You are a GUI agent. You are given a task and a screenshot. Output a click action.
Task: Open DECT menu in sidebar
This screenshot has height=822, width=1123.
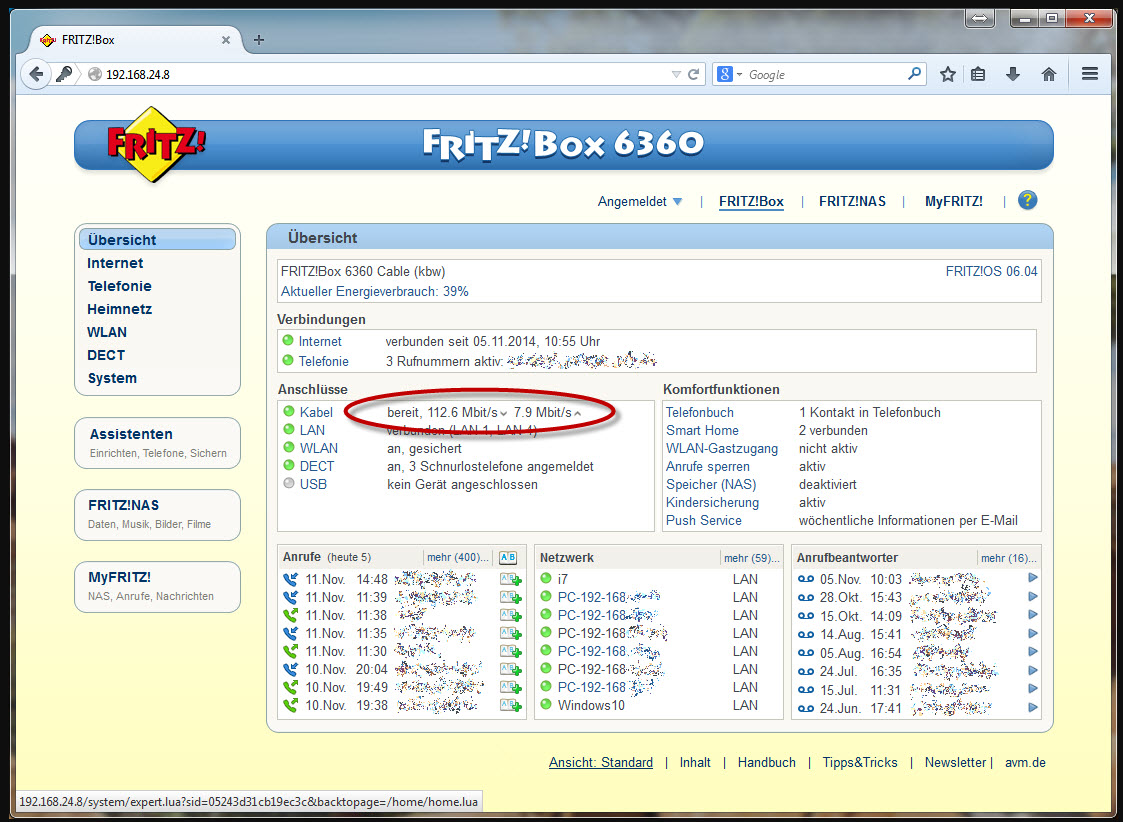click(106, 355)
